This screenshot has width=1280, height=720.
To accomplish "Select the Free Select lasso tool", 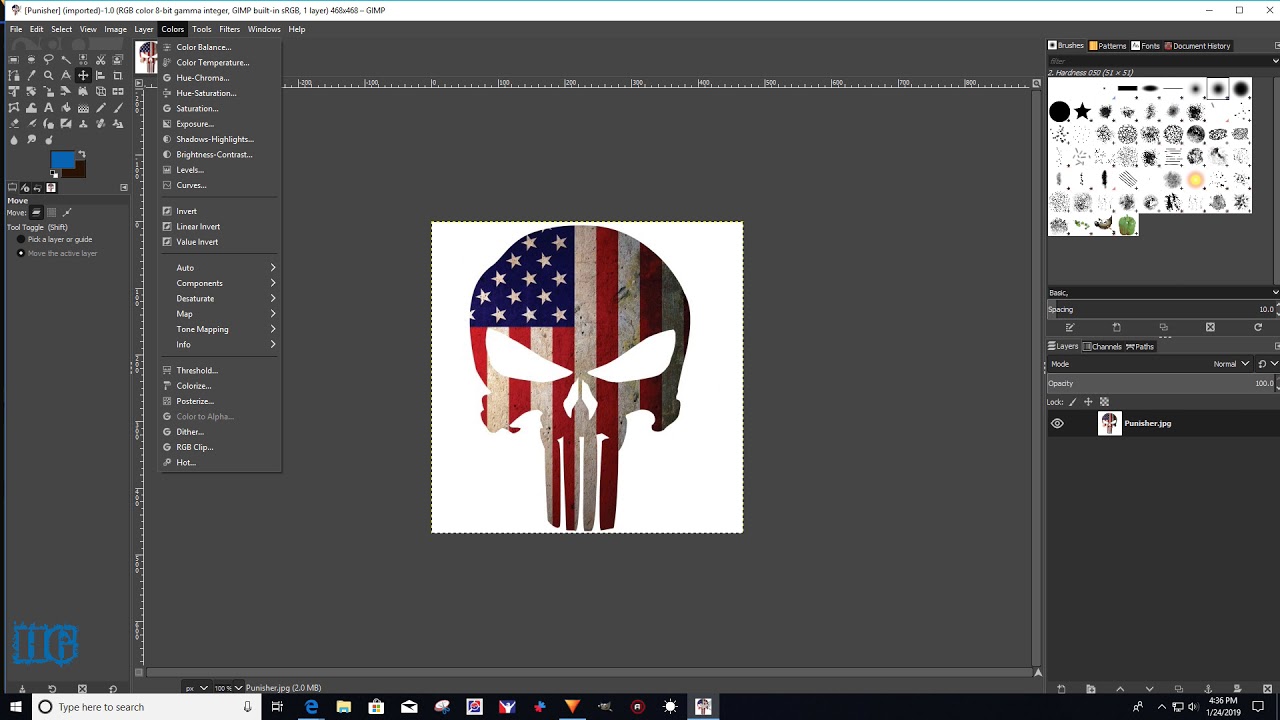I will (48, 60).
